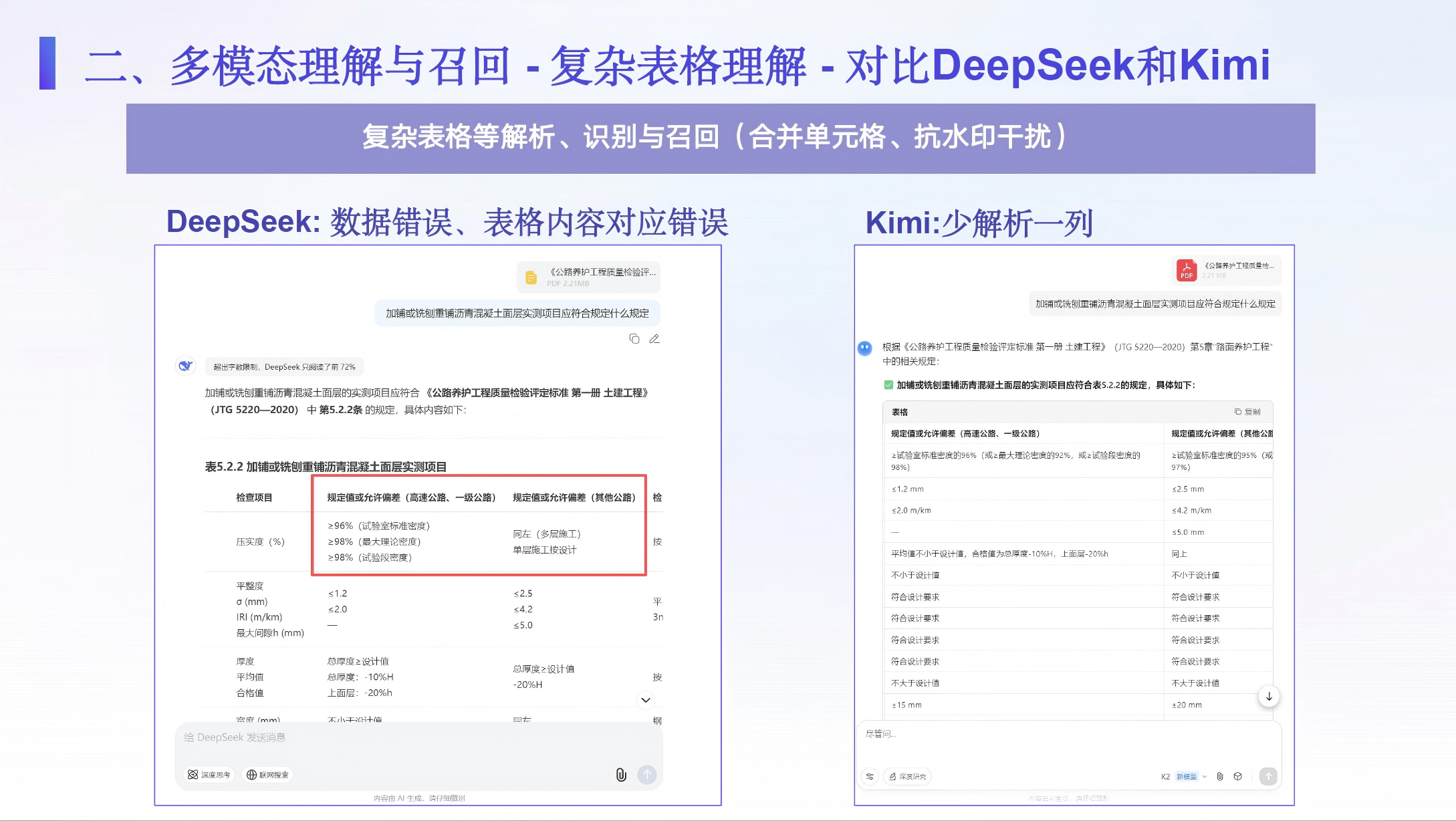Viewport: 1456px width, 821px height.
Task: Click Kimi paperclip attachment icon
Action: pos(1220,776)
